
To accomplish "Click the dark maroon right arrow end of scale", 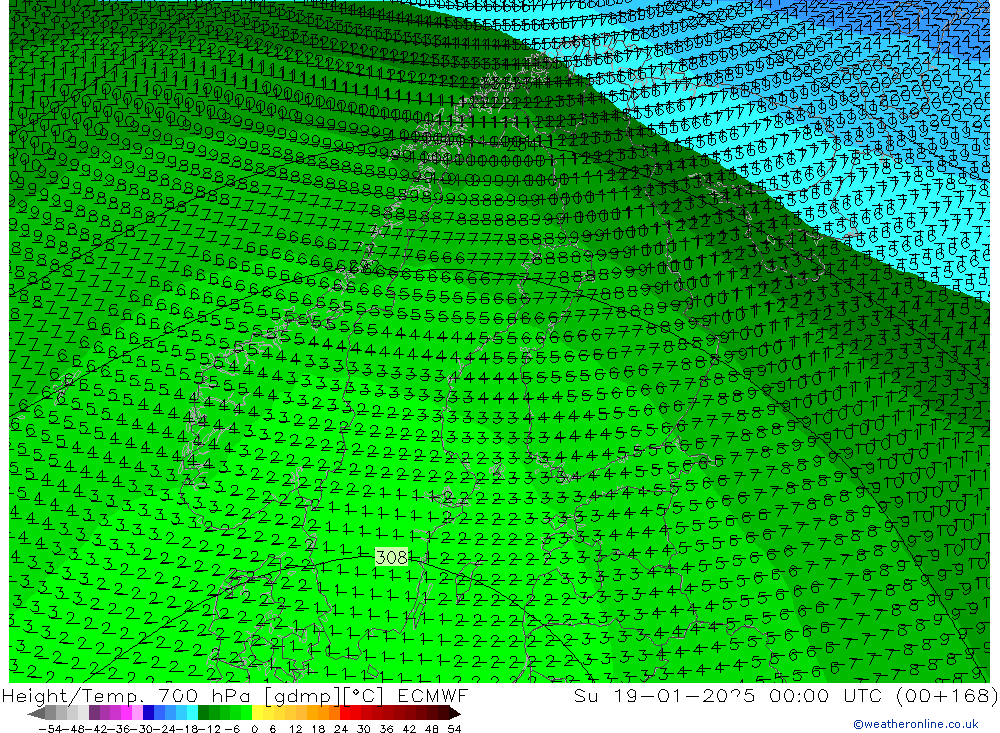I will (x=454, y=713).
